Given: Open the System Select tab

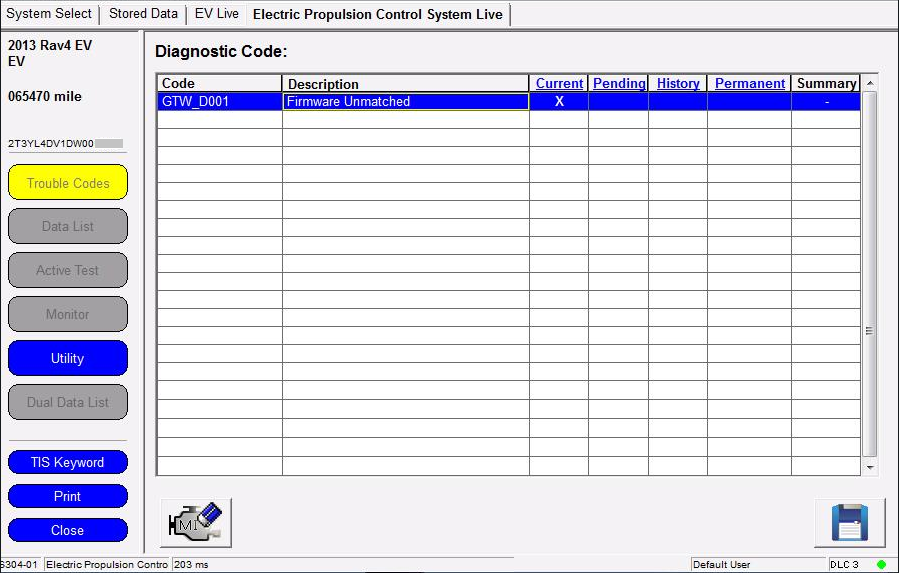Looking at the screenshot, I should [x=50, y=14].
